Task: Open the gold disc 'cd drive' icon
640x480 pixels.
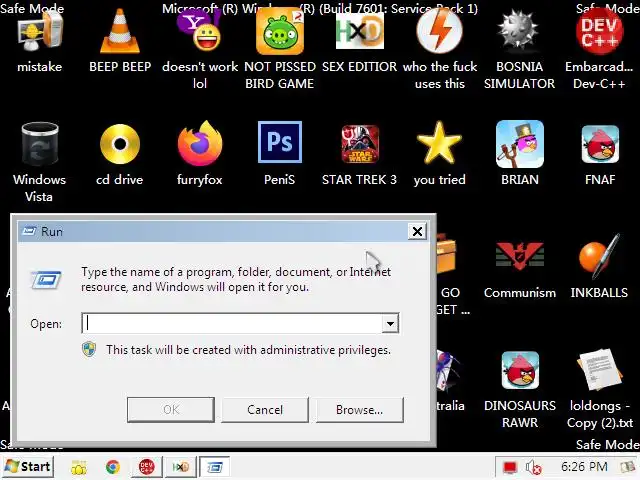Action: 120,144
